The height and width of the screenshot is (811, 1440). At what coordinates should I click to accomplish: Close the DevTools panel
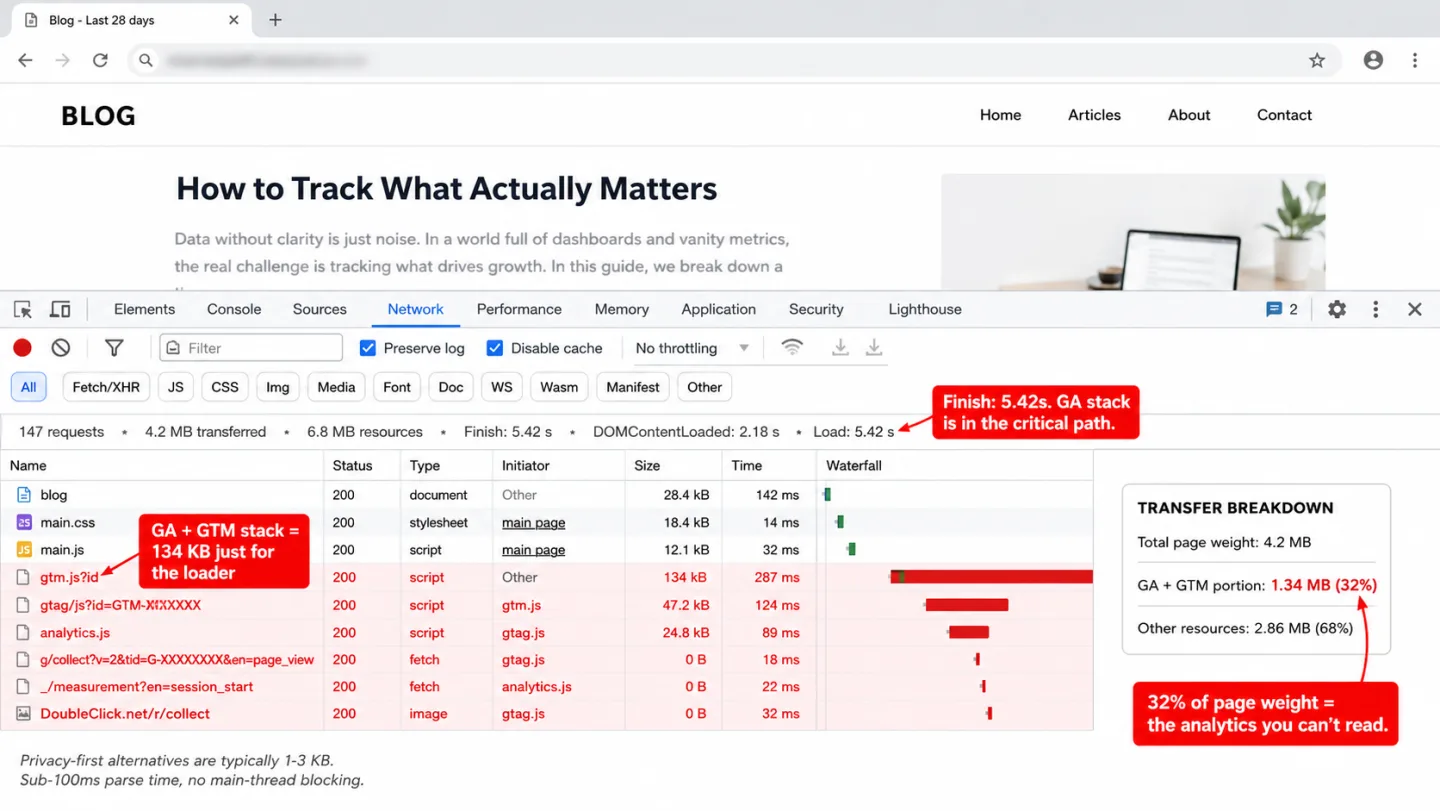[x=1414, y=310]
